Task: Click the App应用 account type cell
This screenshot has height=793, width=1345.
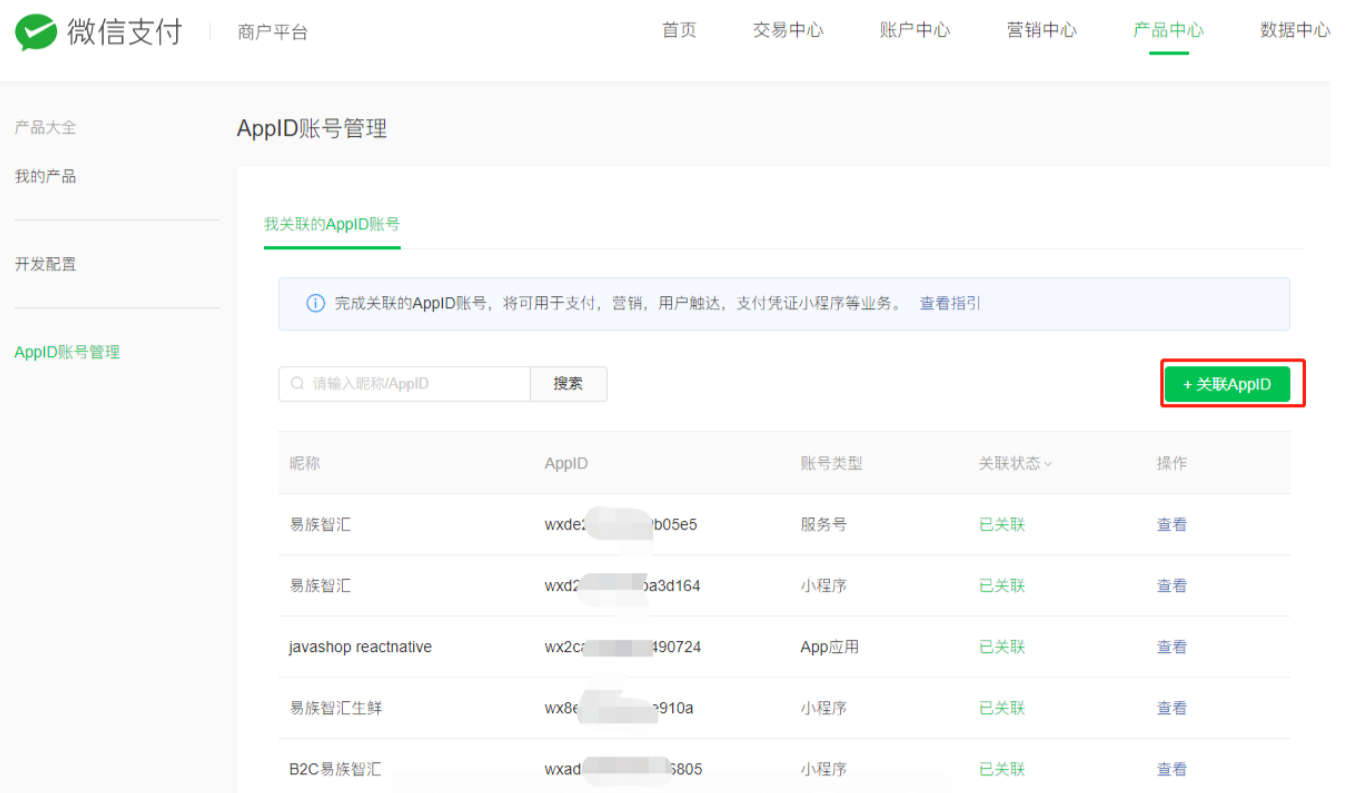Action: (x=829, y=647)
